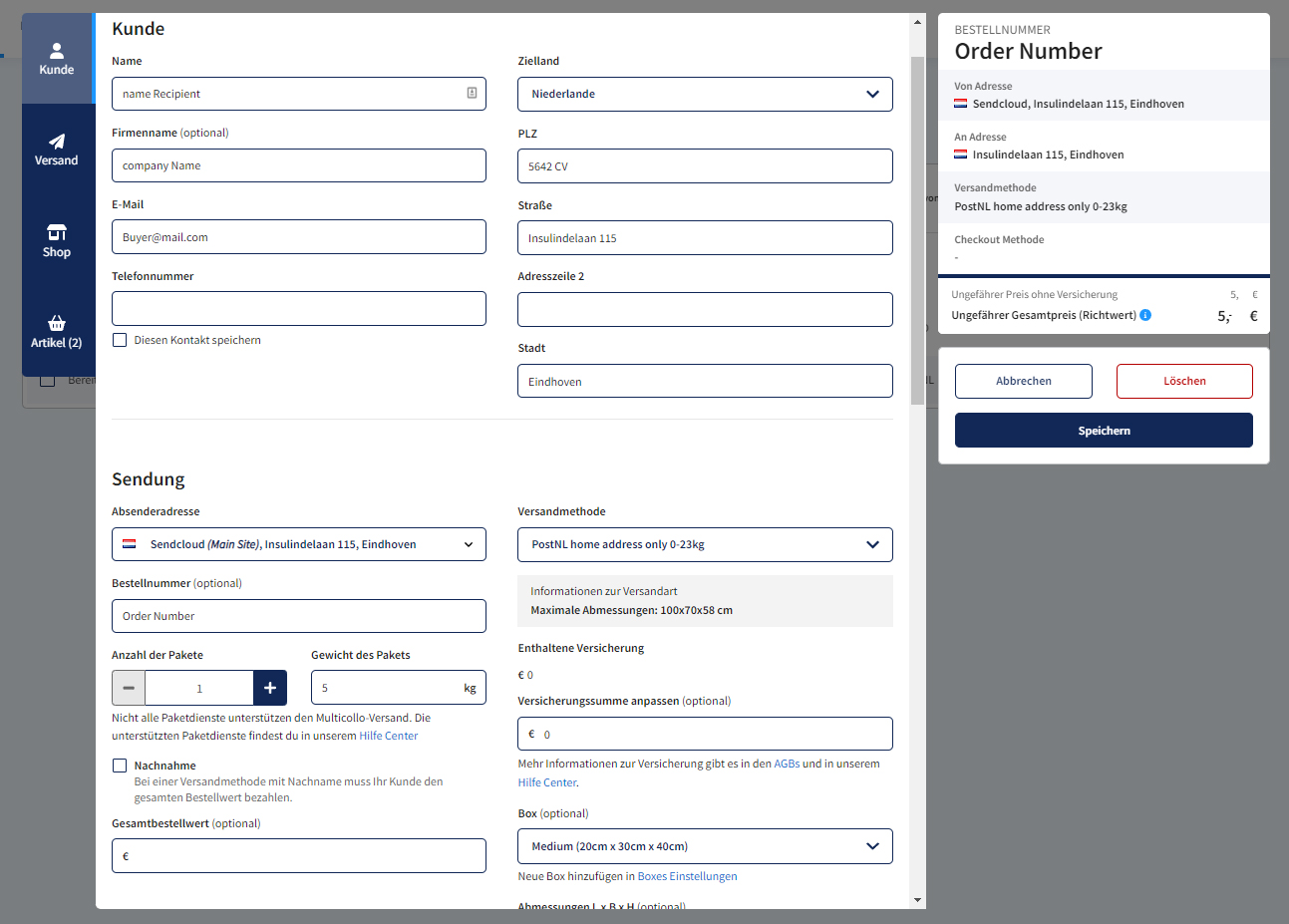Click the PLZ field with 5642 CV
The image size is (1289, 924).
705,166
